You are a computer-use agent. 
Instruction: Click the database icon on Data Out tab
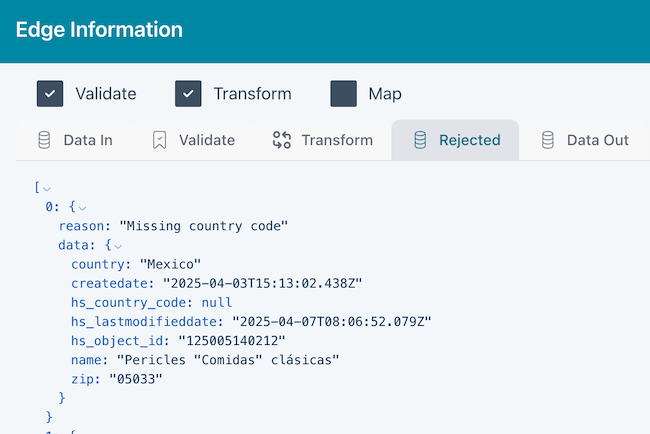(548, 140)
